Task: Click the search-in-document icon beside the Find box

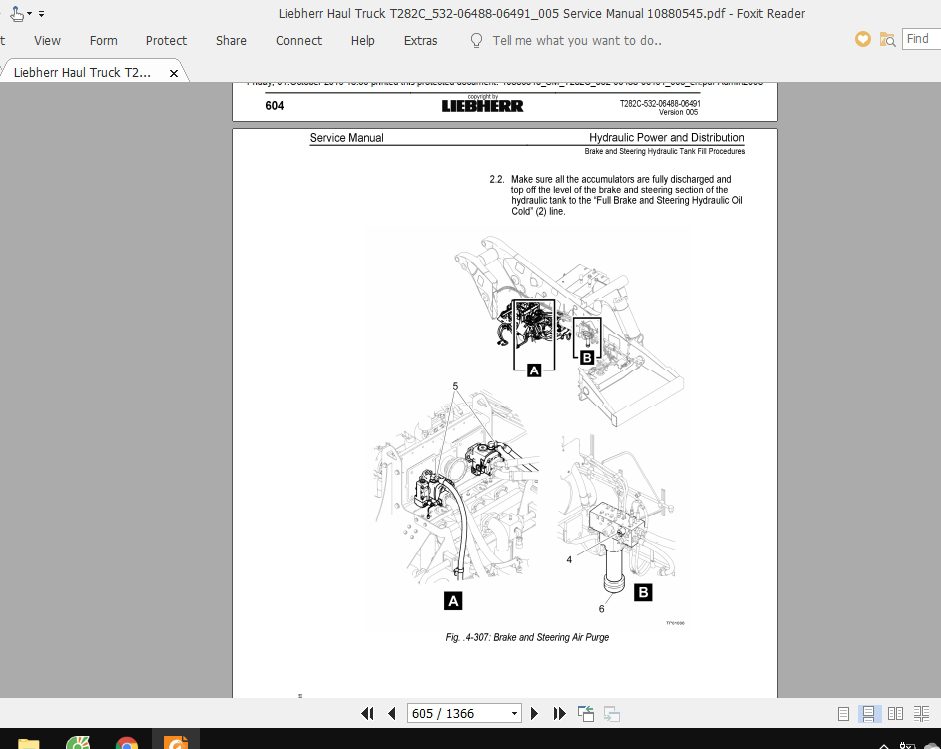Action: point(888,39)
